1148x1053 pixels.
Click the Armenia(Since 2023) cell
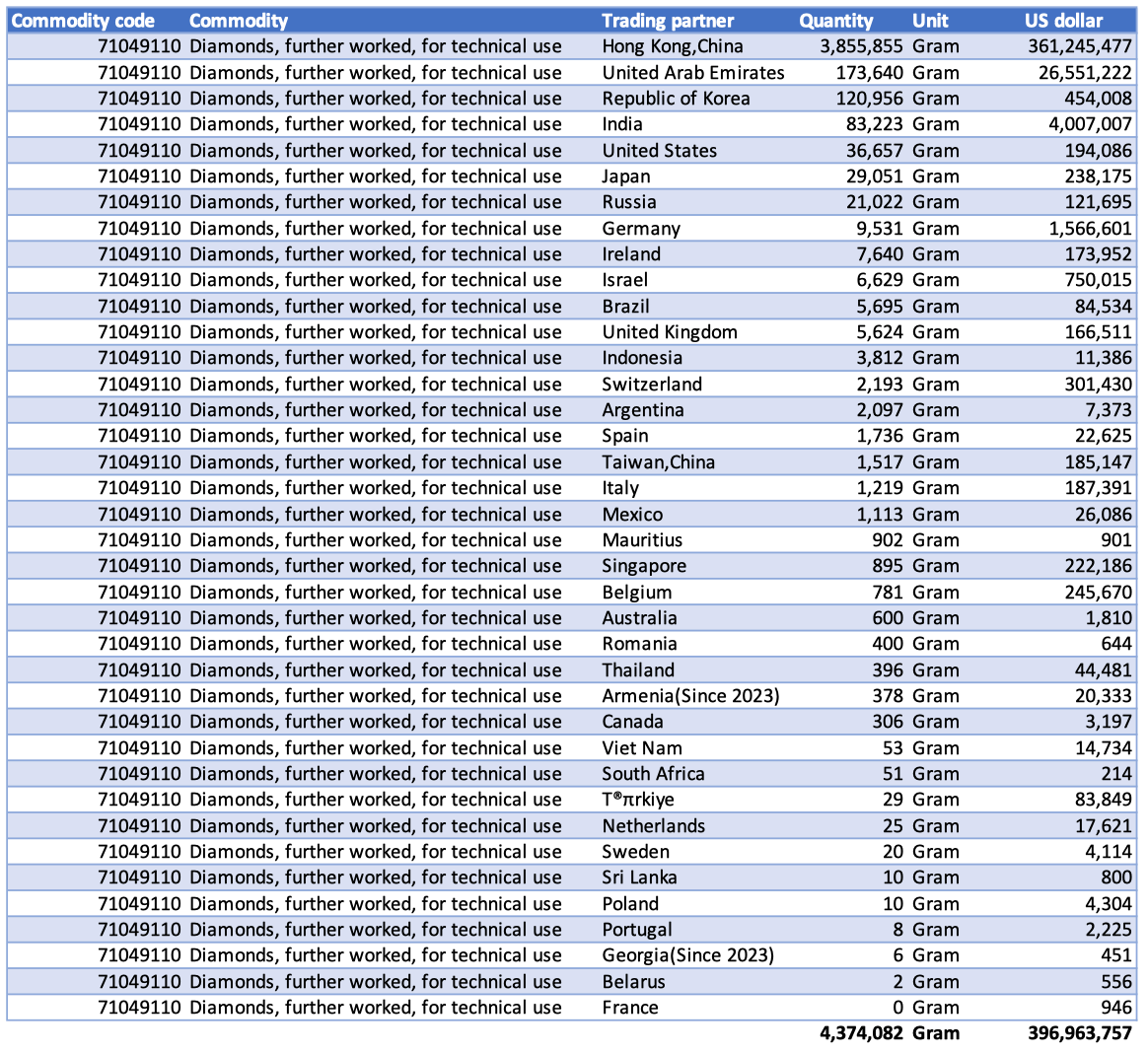(x=690, y=696)
